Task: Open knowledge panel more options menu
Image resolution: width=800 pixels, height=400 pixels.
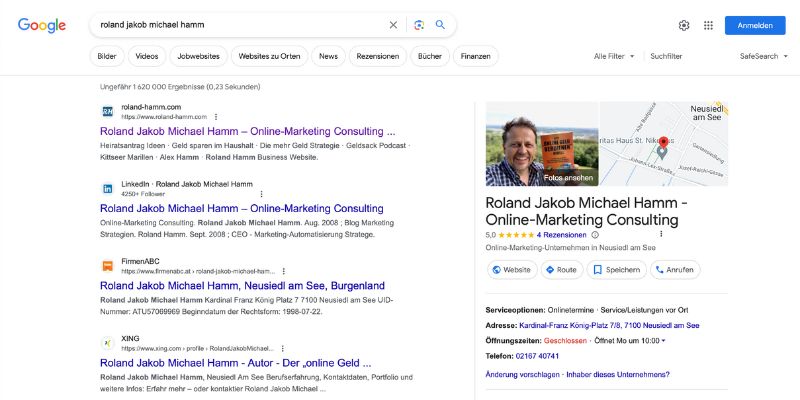Action: (661, 234)
